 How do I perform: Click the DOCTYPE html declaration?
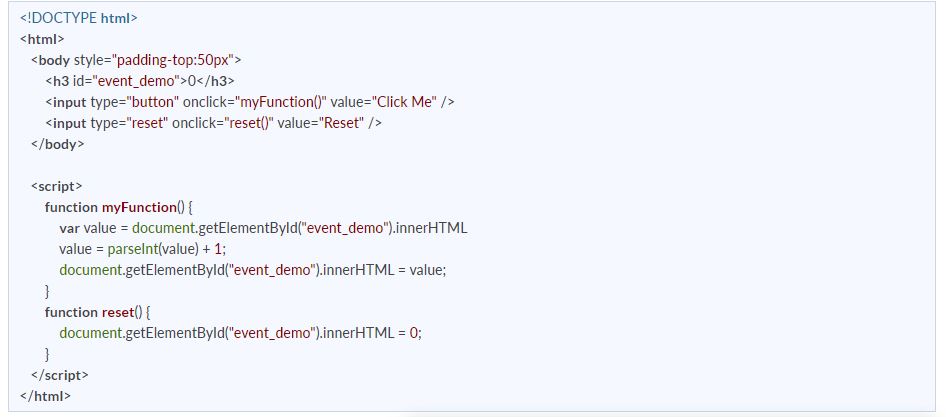click(79, 18)
